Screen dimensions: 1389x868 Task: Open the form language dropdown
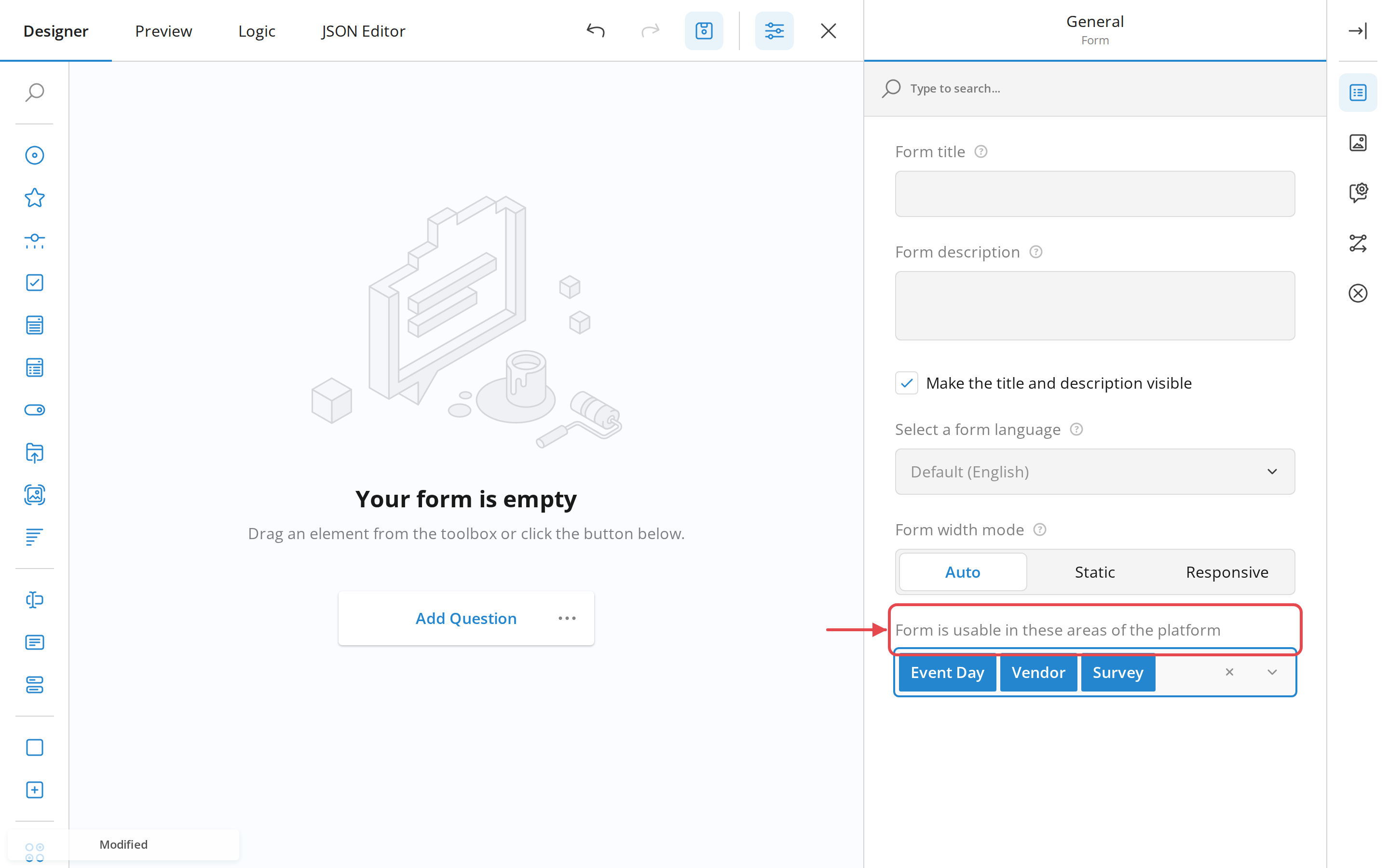coord(1094,471)
